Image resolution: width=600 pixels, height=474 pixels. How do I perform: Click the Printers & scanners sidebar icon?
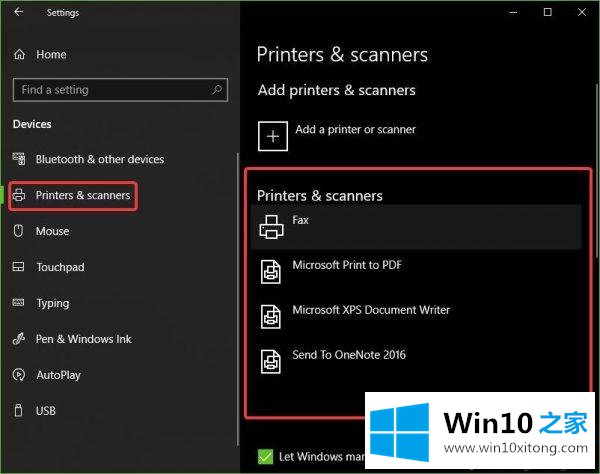[x=19, y=195]
